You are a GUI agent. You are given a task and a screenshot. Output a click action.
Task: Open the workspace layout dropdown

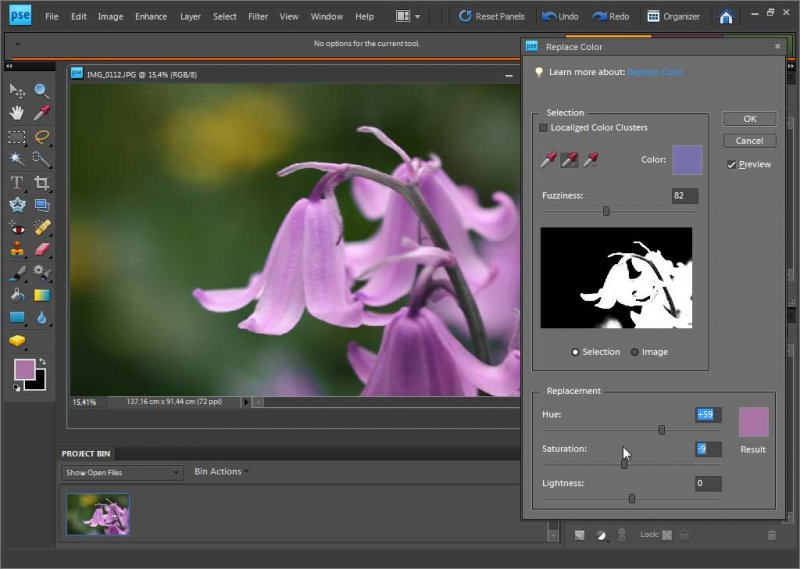408,17
